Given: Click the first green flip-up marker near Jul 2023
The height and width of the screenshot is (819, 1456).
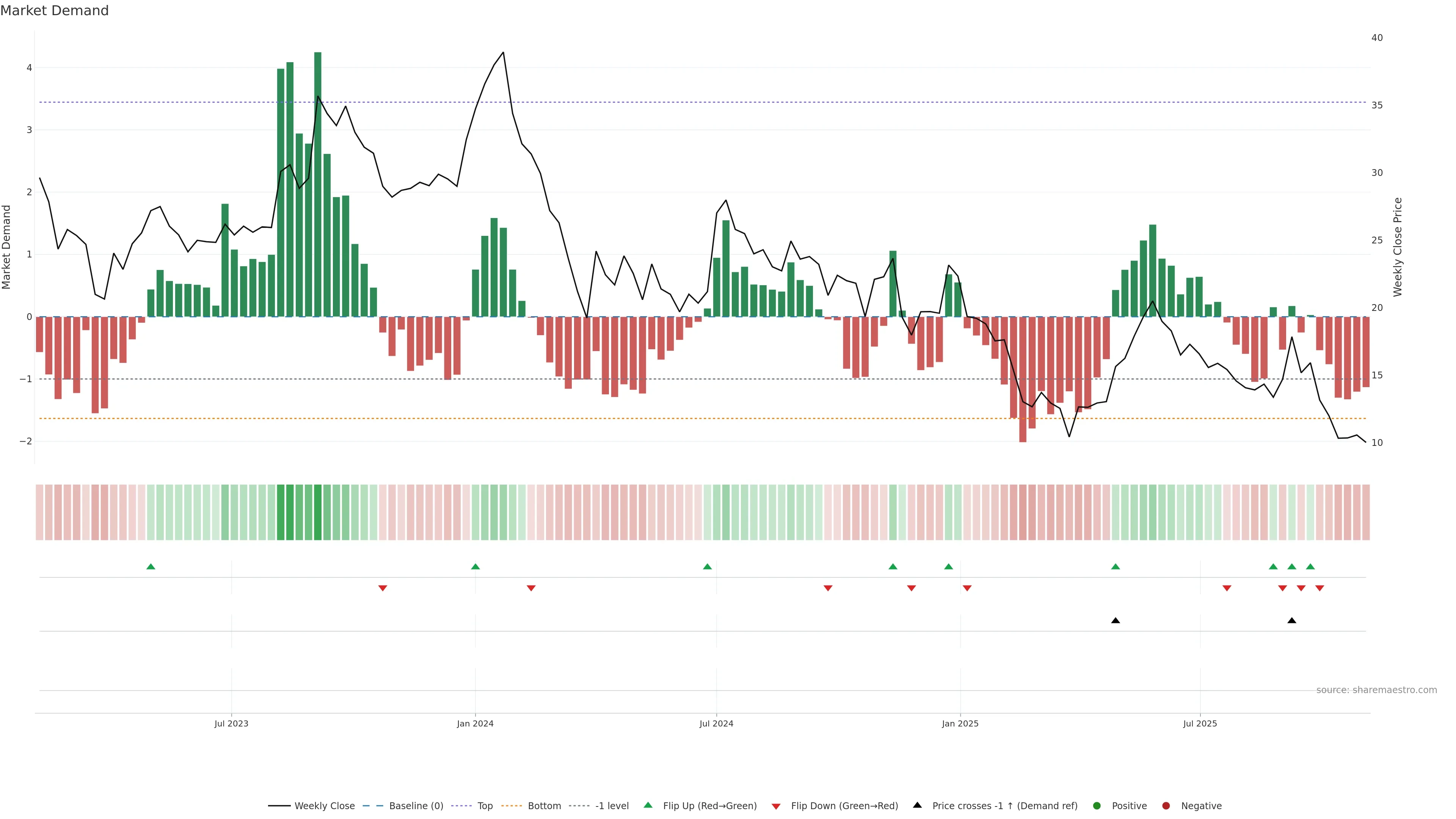Looking at the screenshot, I should 151,566.
